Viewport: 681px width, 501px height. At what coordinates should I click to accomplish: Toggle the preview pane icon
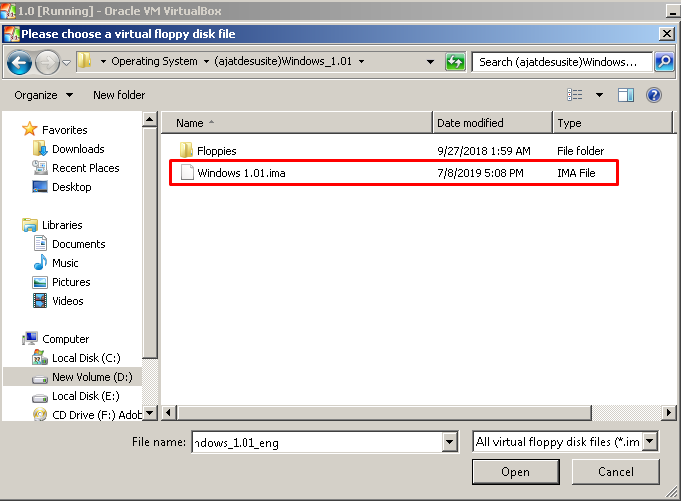626,95
